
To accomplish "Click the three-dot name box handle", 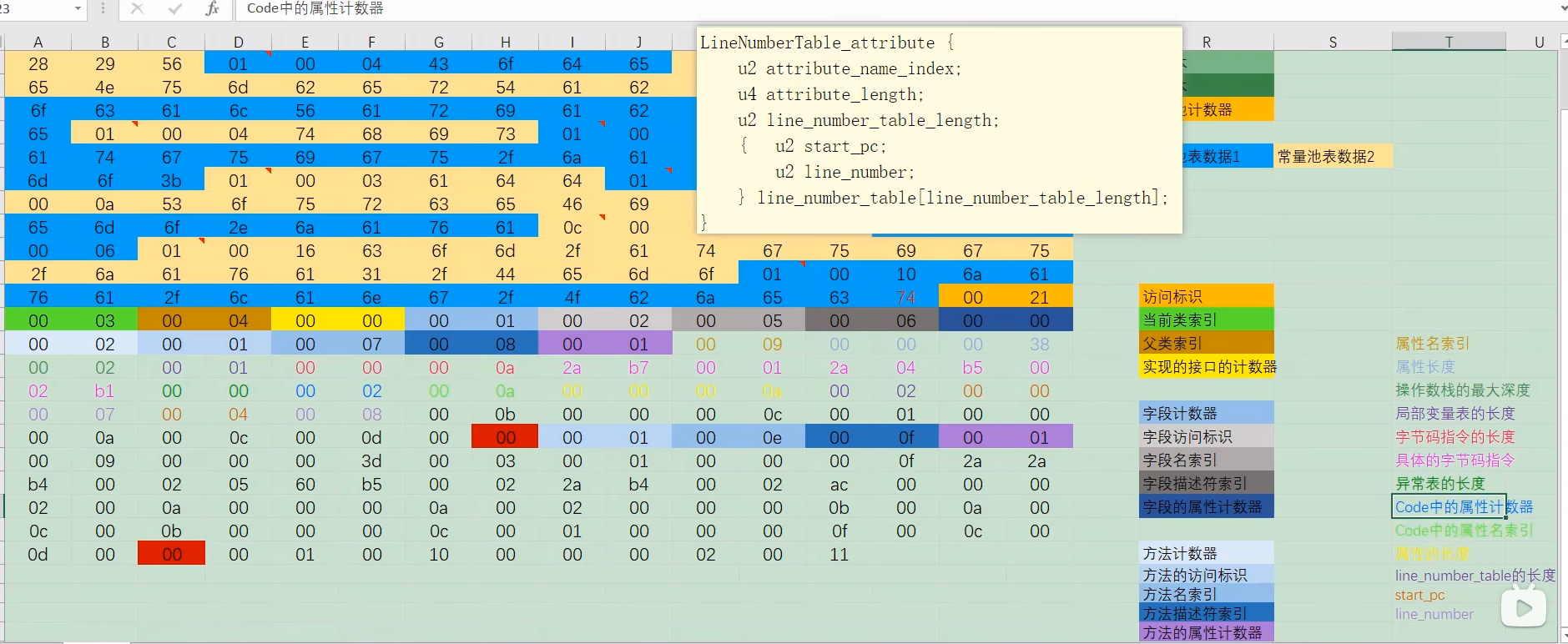I will pyautogui.click(x=103, y=8).
